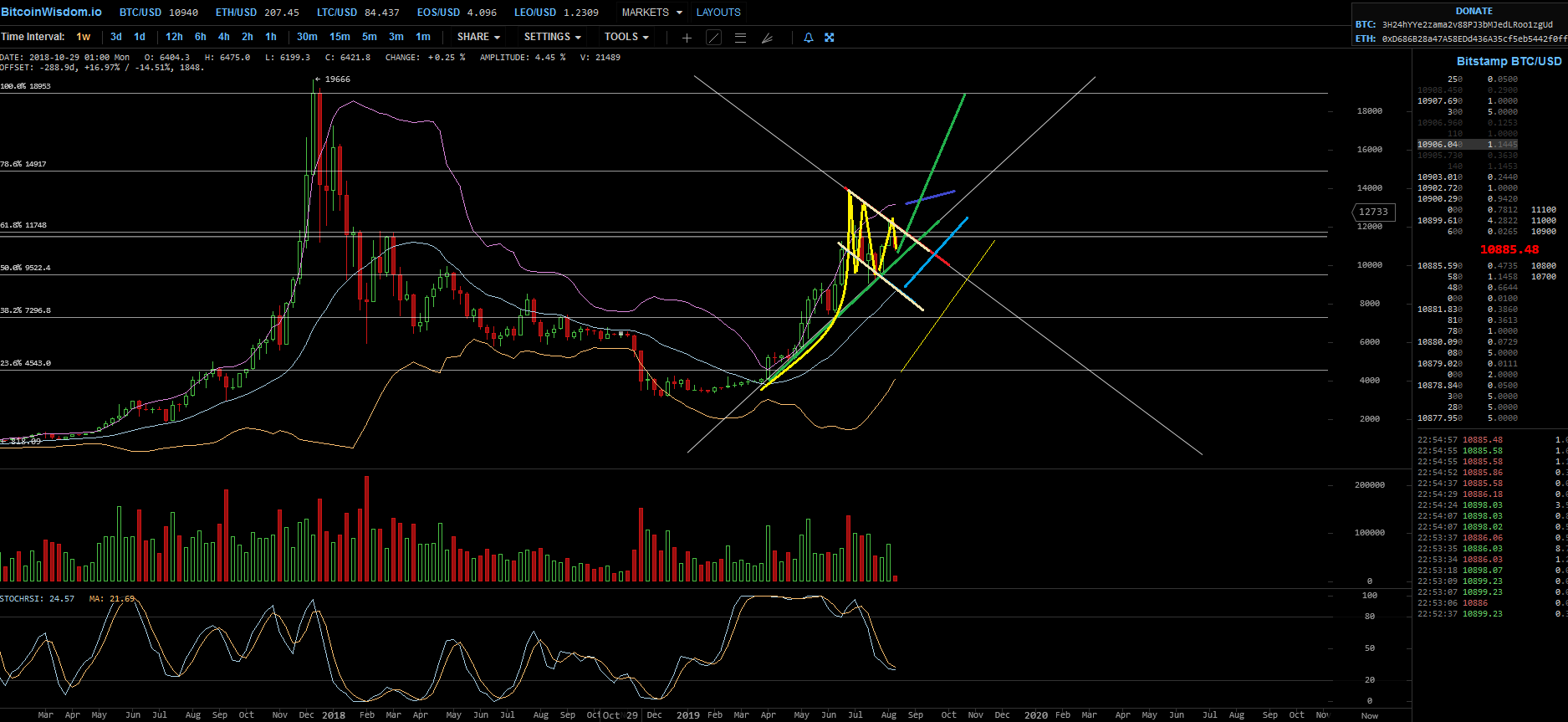Toggle fullscreen chart mode

click(830, 38)
